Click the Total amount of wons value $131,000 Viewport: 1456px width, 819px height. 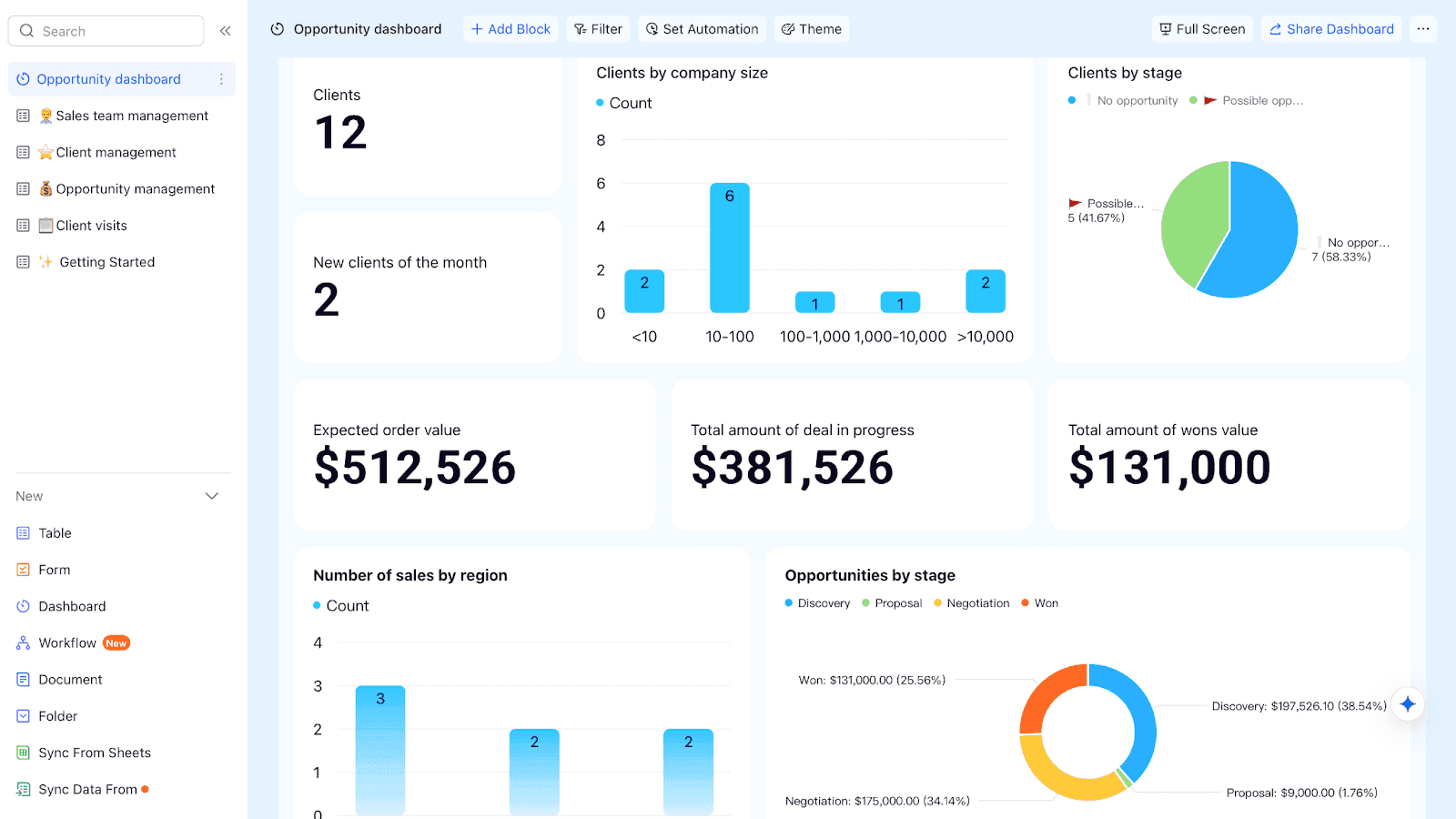1229,455
